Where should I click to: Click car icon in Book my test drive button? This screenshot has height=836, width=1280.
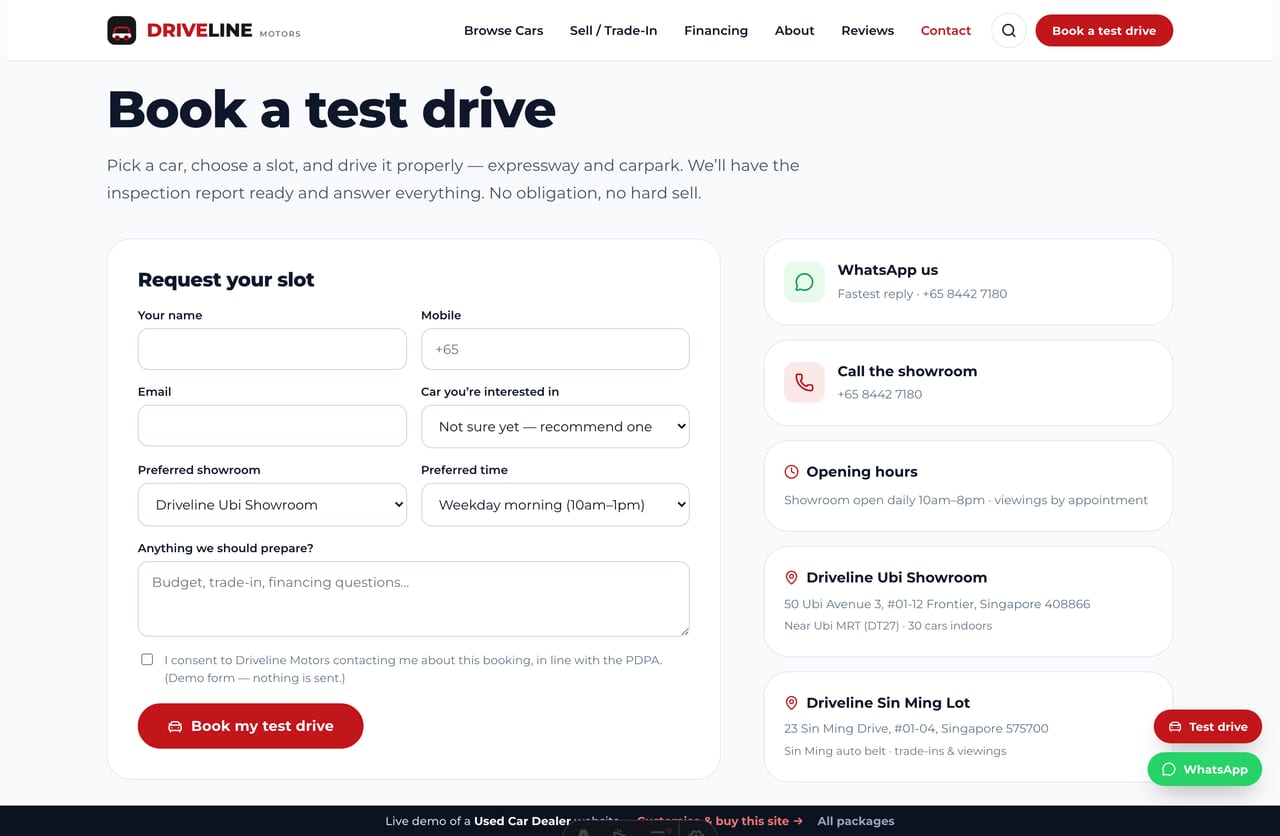(x=175, y=726)
